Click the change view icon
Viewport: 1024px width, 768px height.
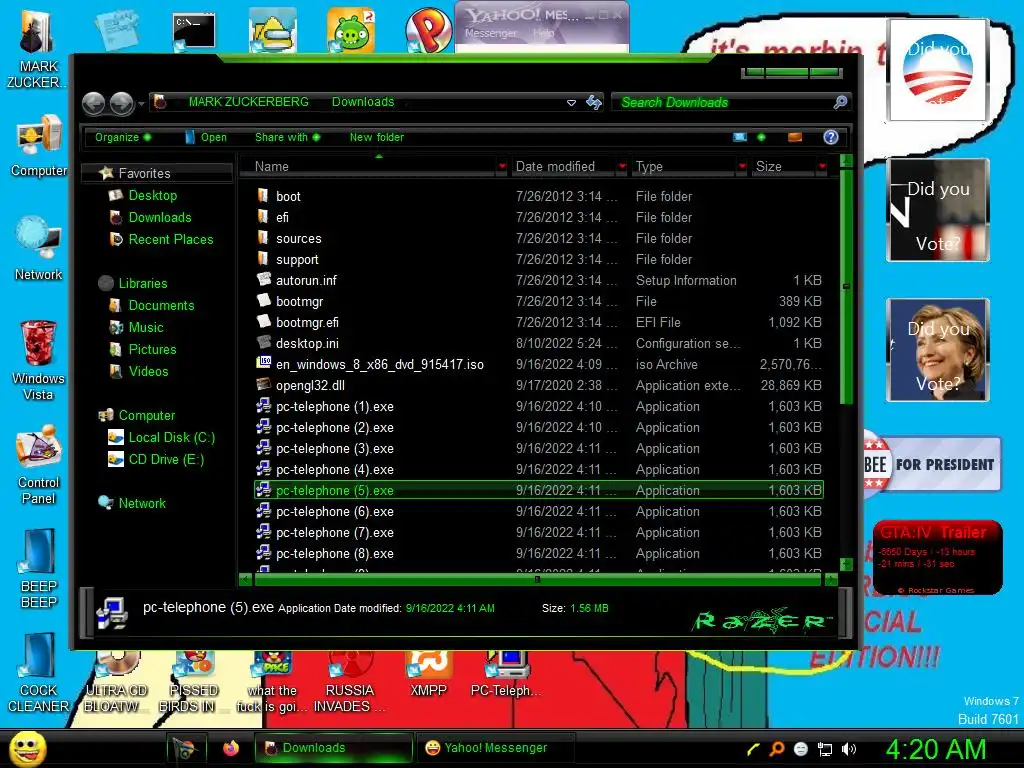[740, 137]
